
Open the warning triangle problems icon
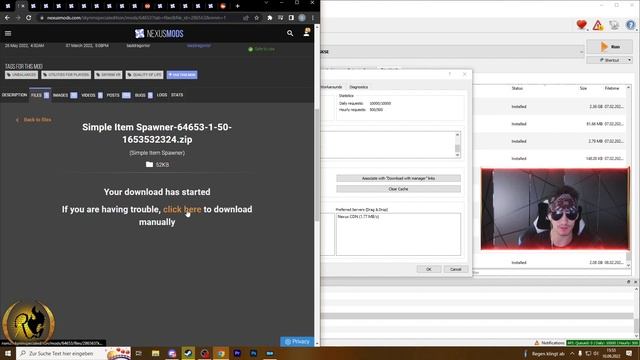point(598,25)
